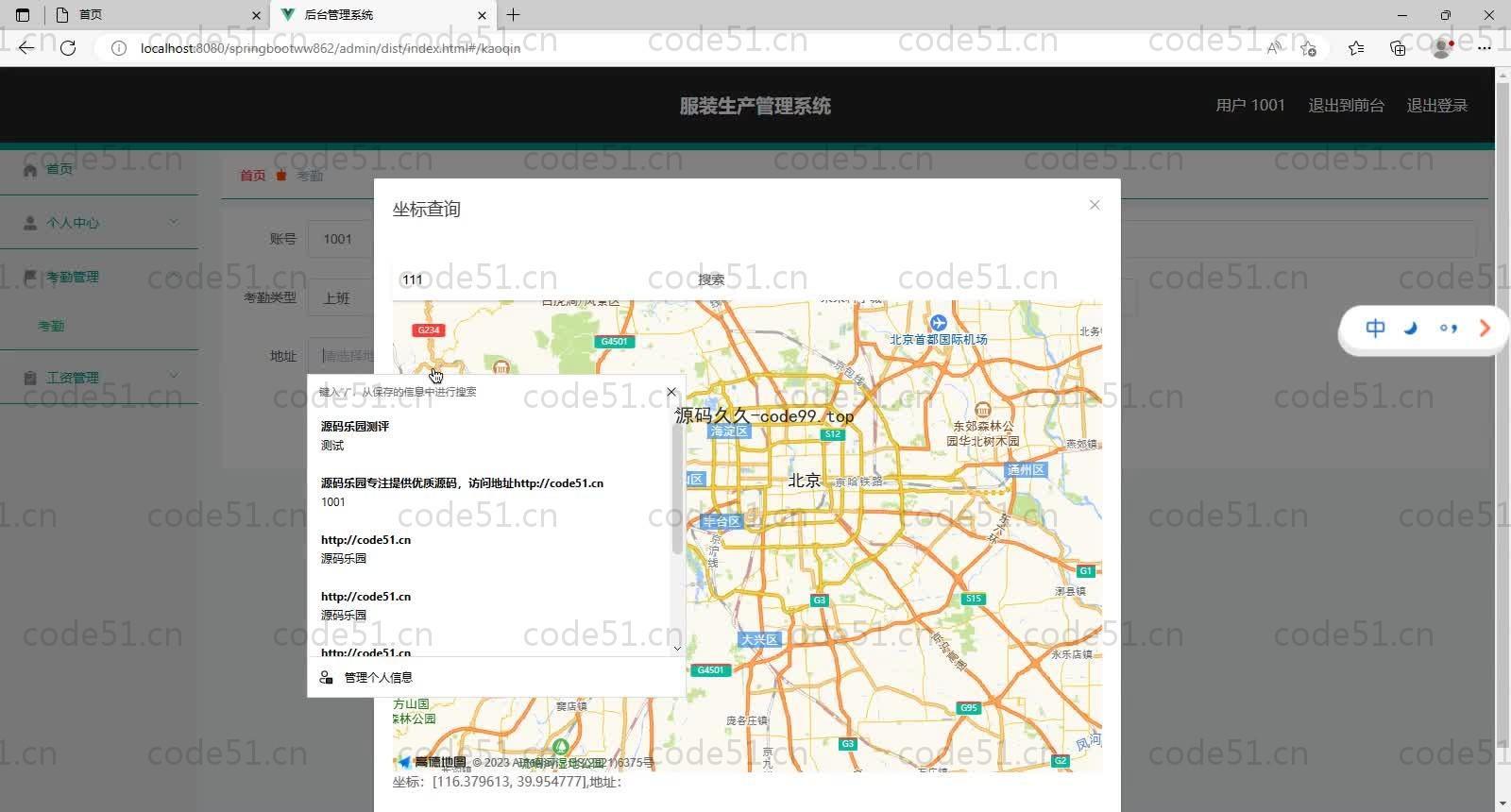Click the read aloud icon
This screenshot has width=1511, height=812.
[1273, 48]
